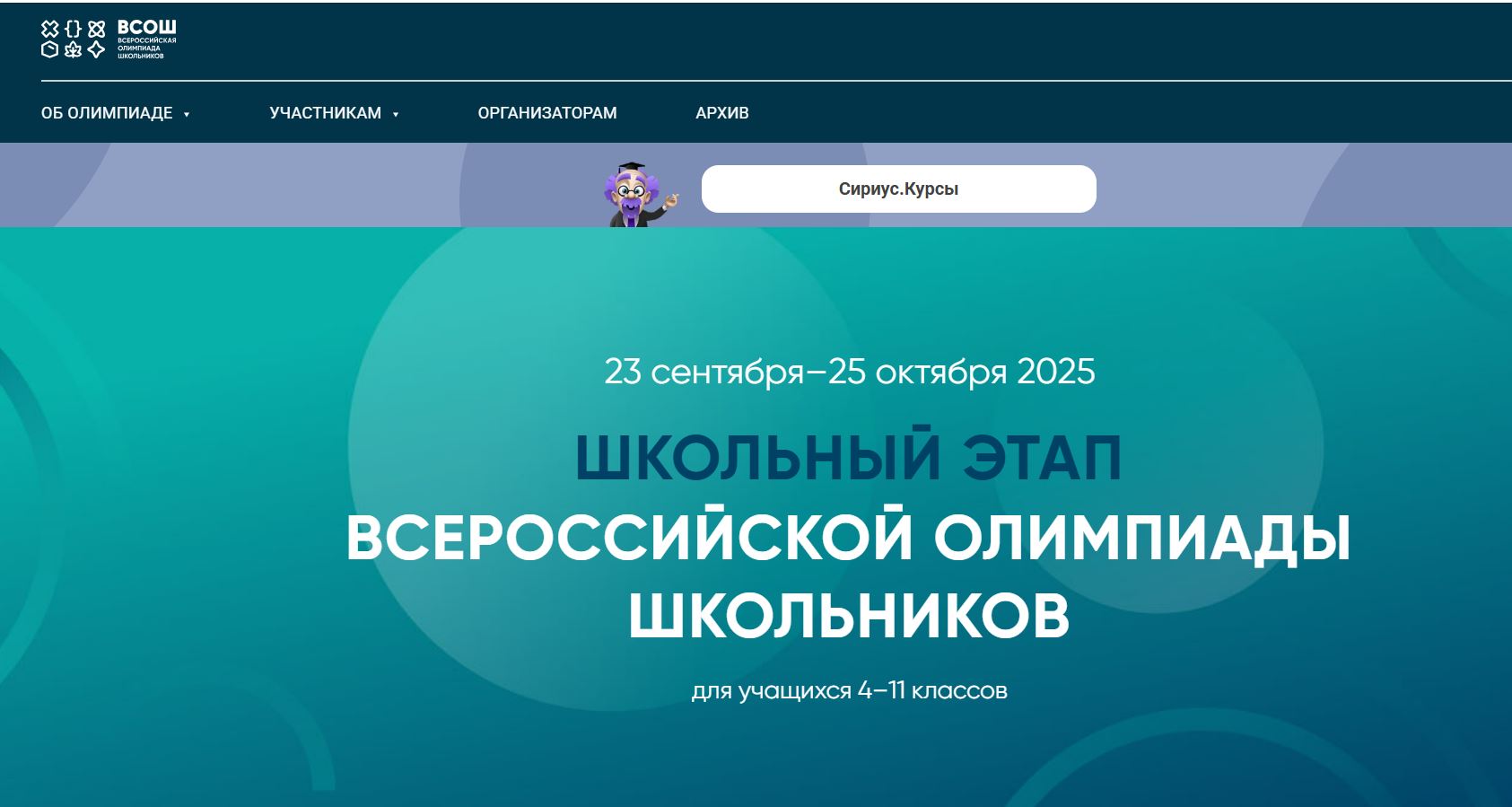Screen dimensions: 1512x807
Task: Click the ШКОЛЬНИКОВ heading line
Action: (x=849, y=616)
